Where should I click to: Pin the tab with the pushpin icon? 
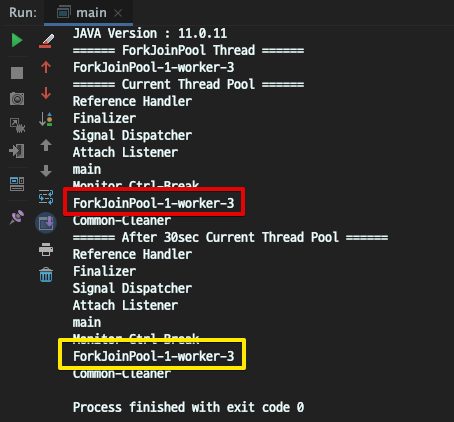coord(17,217)
